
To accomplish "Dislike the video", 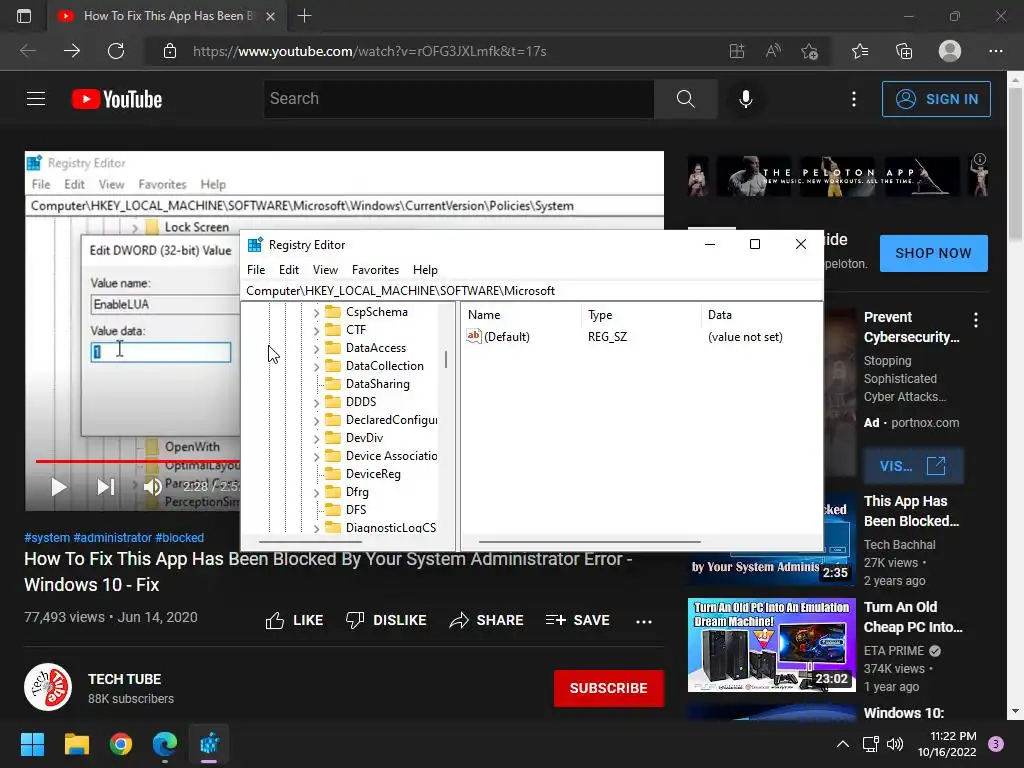I will [386, 620].
